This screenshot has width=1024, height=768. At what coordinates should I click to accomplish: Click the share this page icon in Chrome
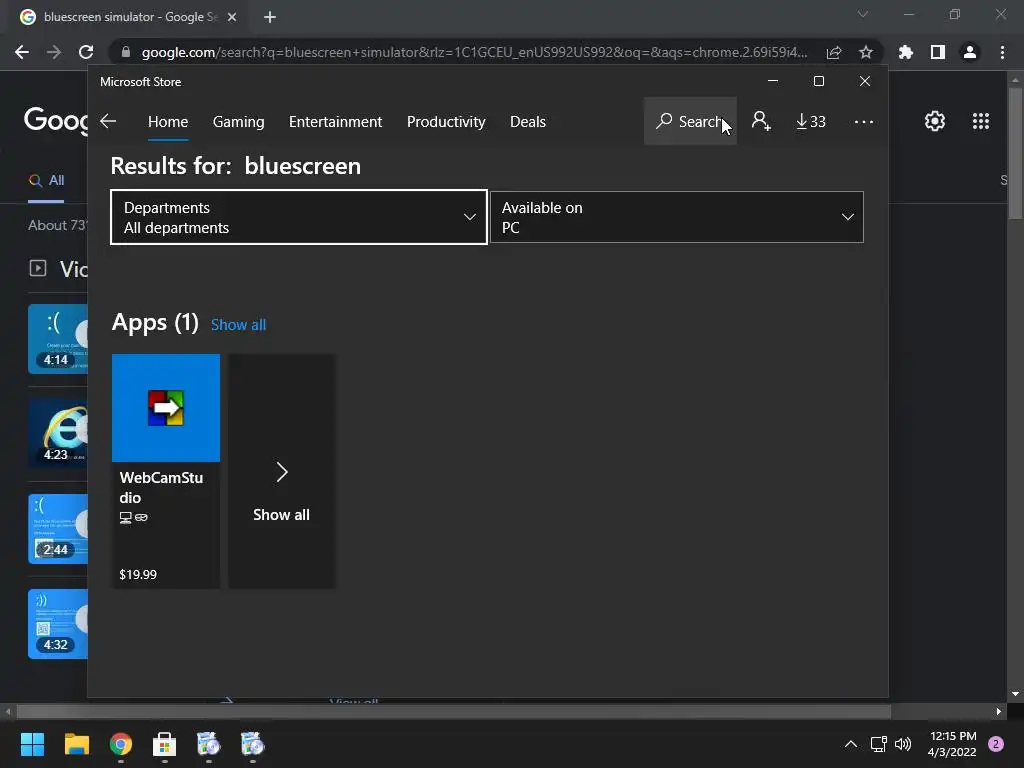click(x=834, y=52)
